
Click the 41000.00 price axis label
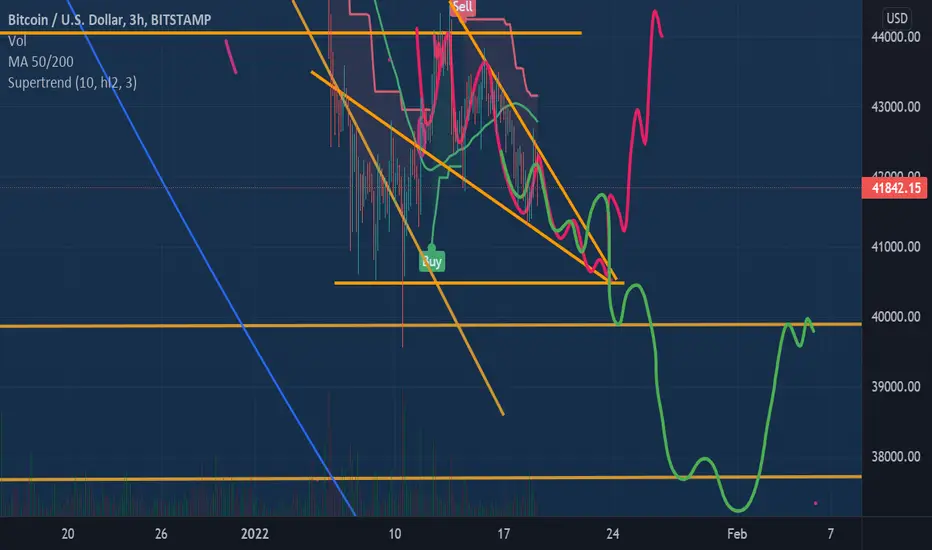(x=896, y=247)
